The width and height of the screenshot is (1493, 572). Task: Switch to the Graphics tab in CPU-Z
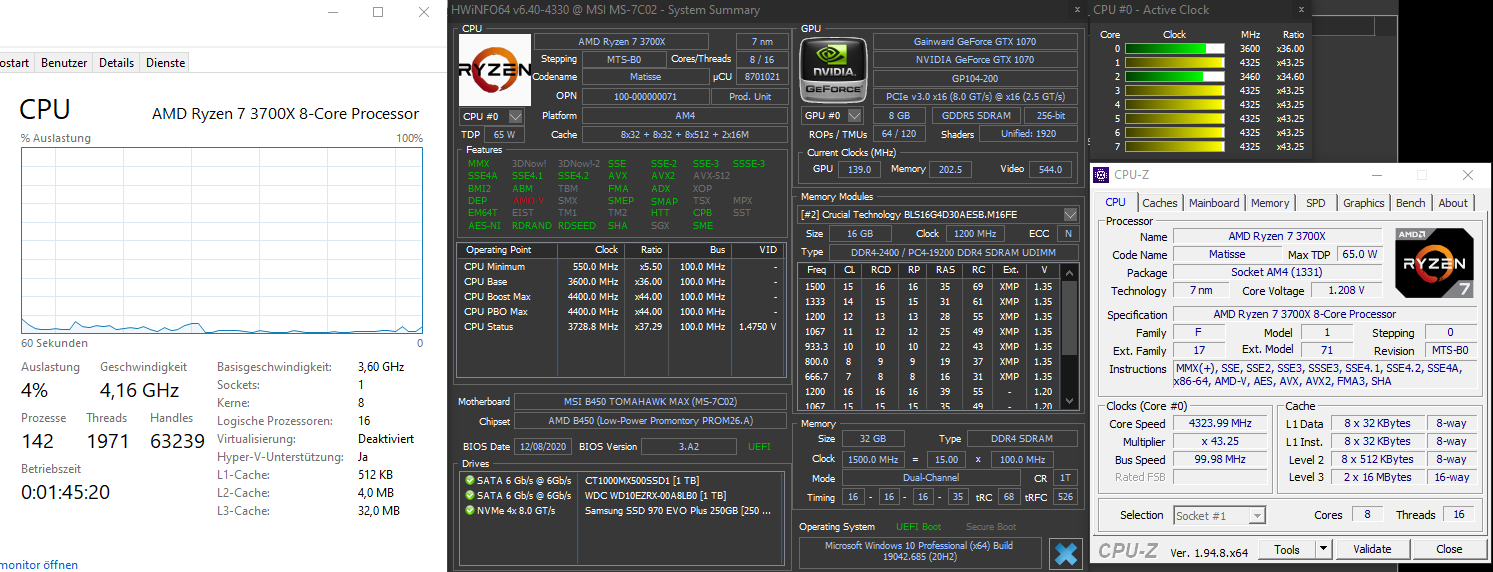1364,203
